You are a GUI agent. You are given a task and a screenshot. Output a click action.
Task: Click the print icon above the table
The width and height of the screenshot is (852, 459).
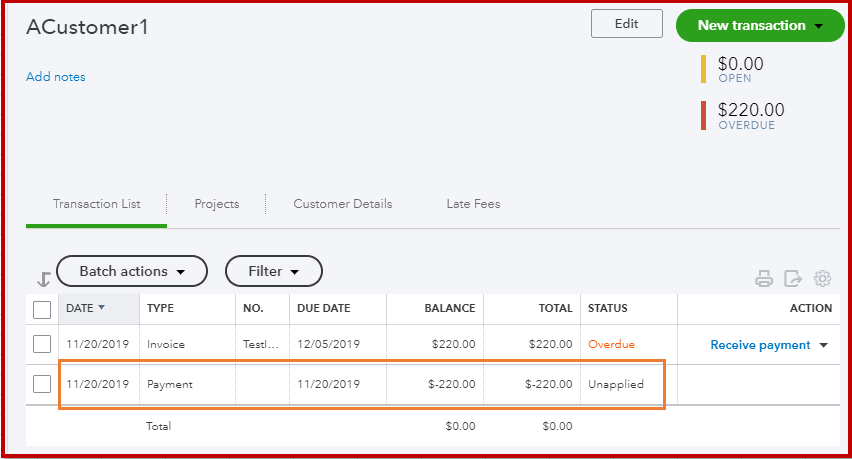tap(764, 279)
